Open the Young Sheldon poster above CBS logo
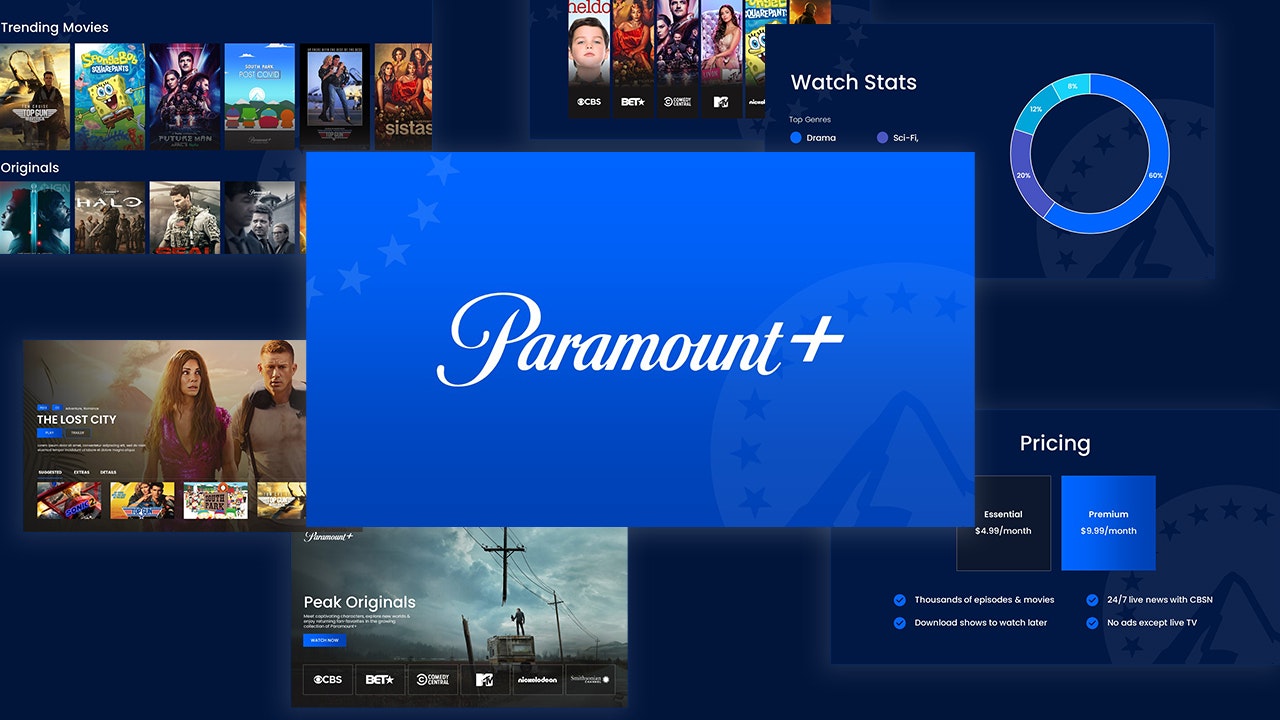1280x720 pixels. pyautogui.click(x=589, y=43)
